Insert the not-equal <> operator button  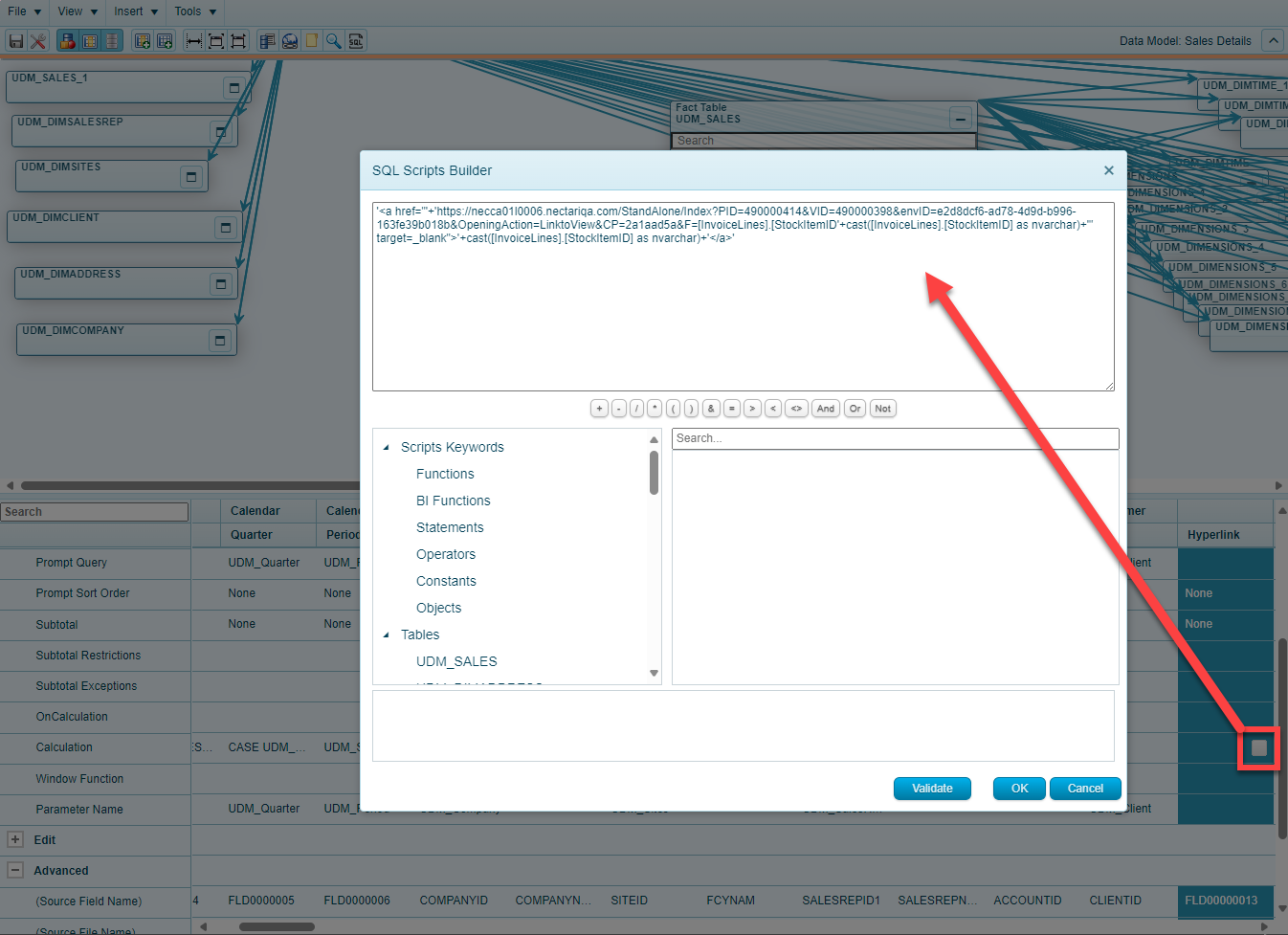click(796, 409)
